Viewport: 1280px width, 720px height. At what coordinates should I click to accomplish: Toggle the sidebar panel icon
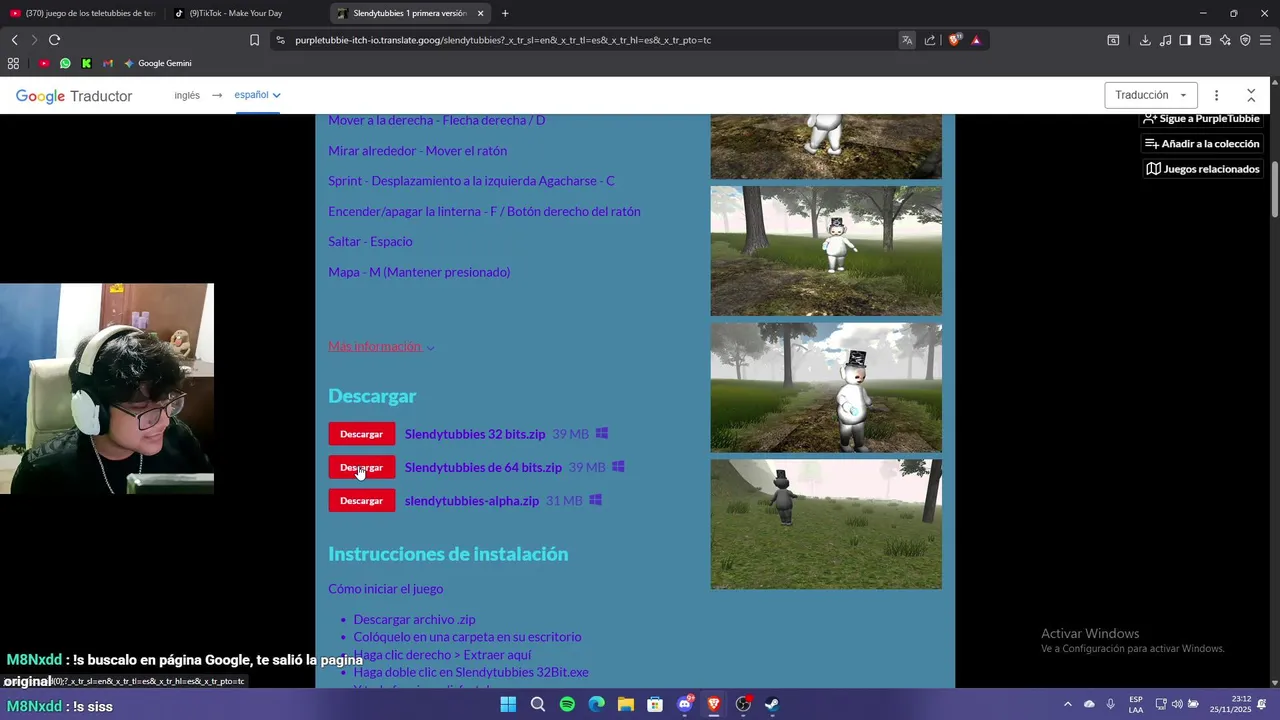click(x=1185, y=40)
